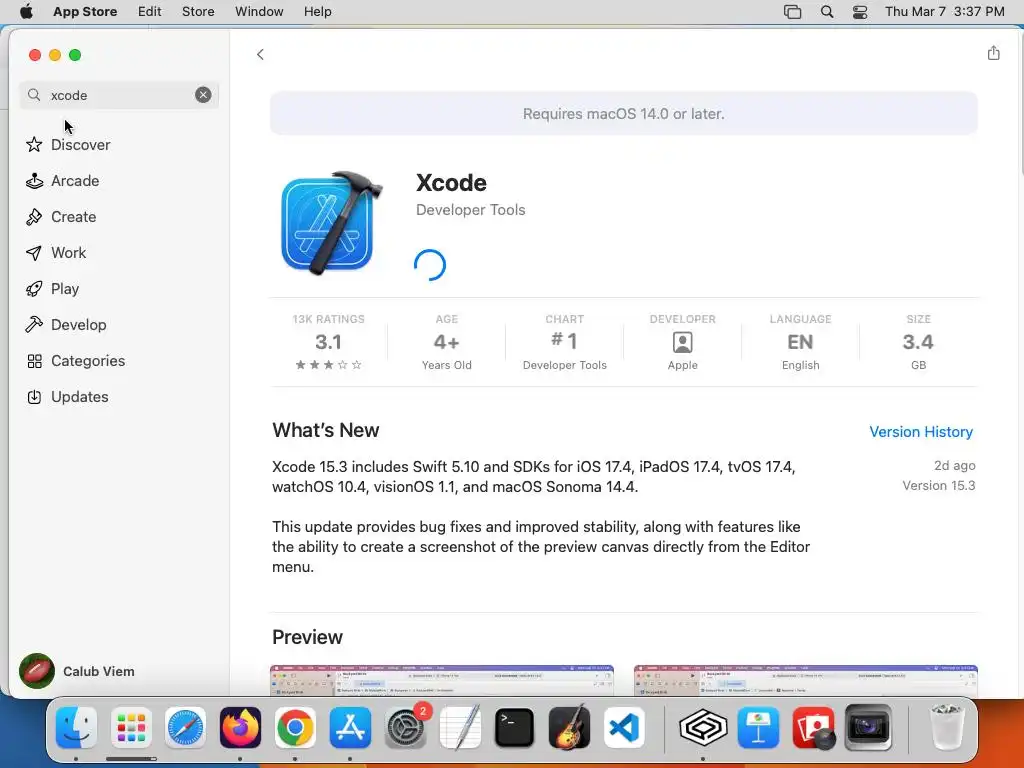Open Version History link

coord(921,432)
